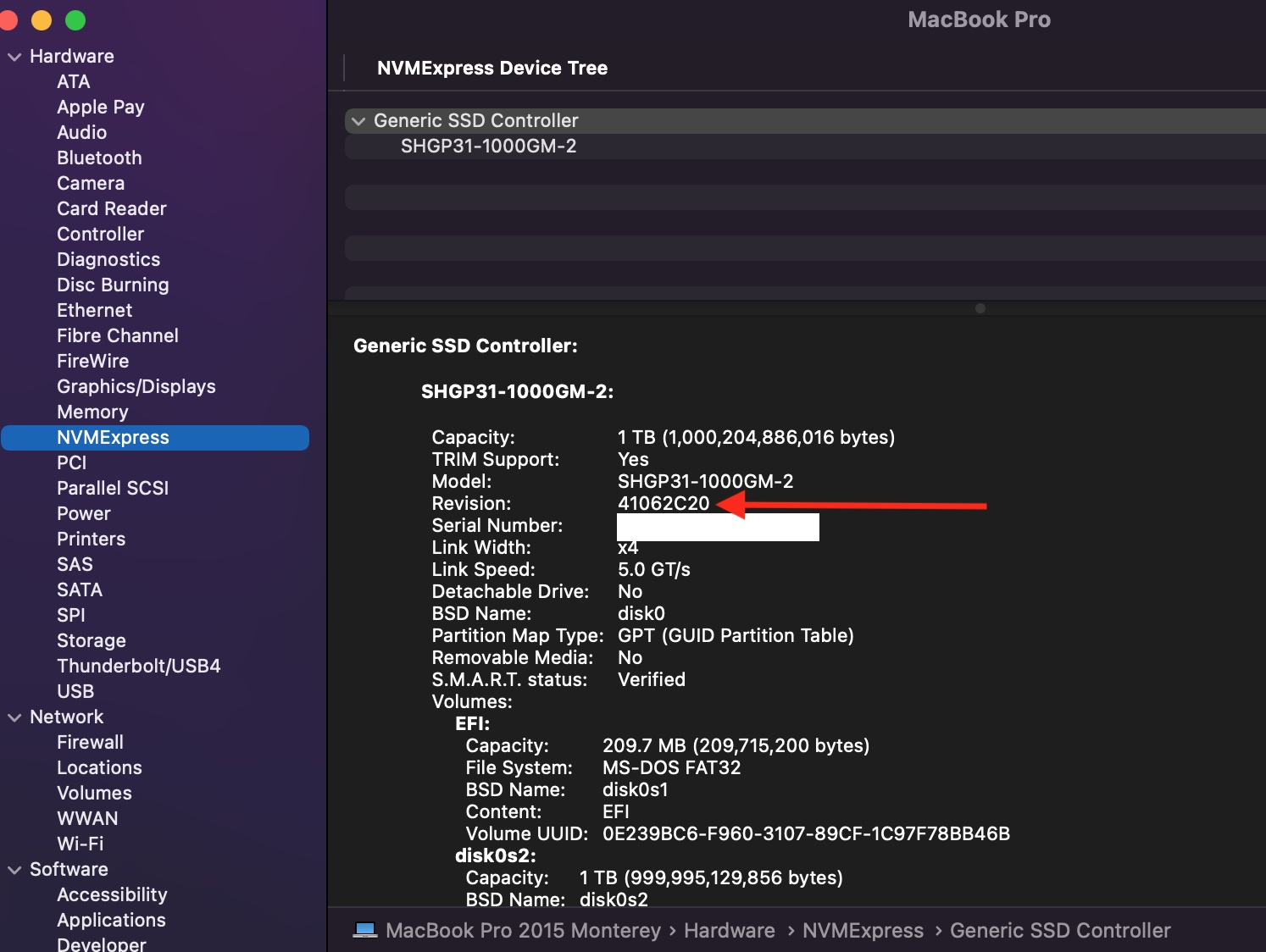Select Memory in the sidebar

coord(92,412)
